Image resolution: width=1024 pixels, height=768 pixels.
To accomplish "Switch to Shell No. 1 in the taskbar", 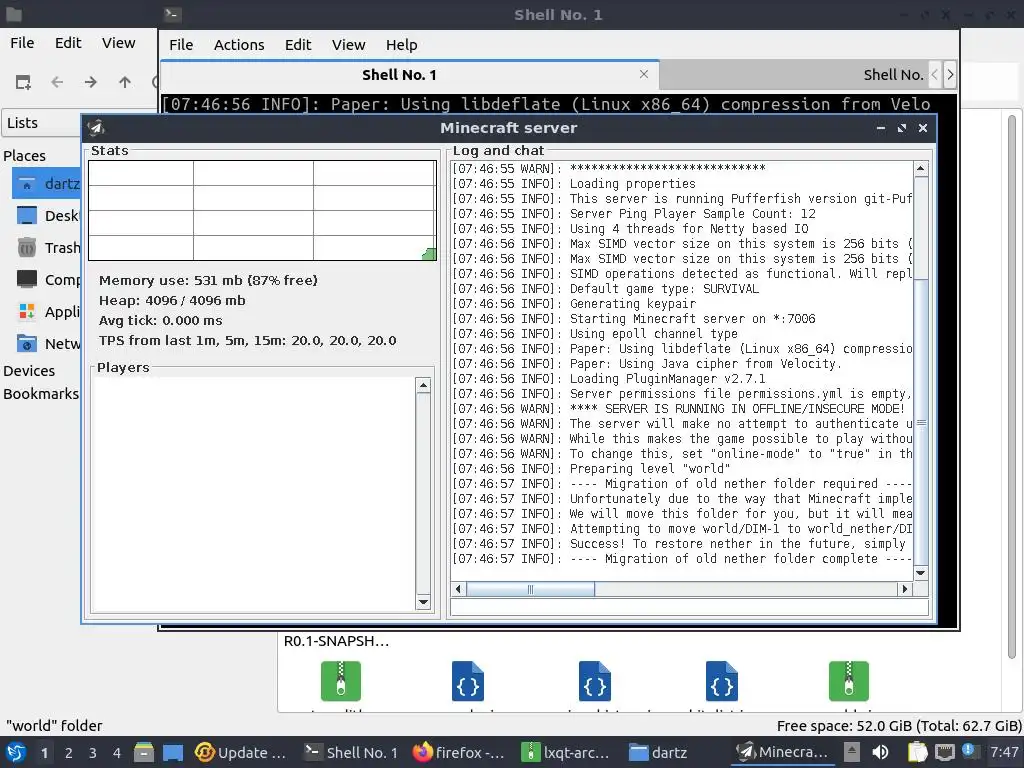I will tap(351, 752).
